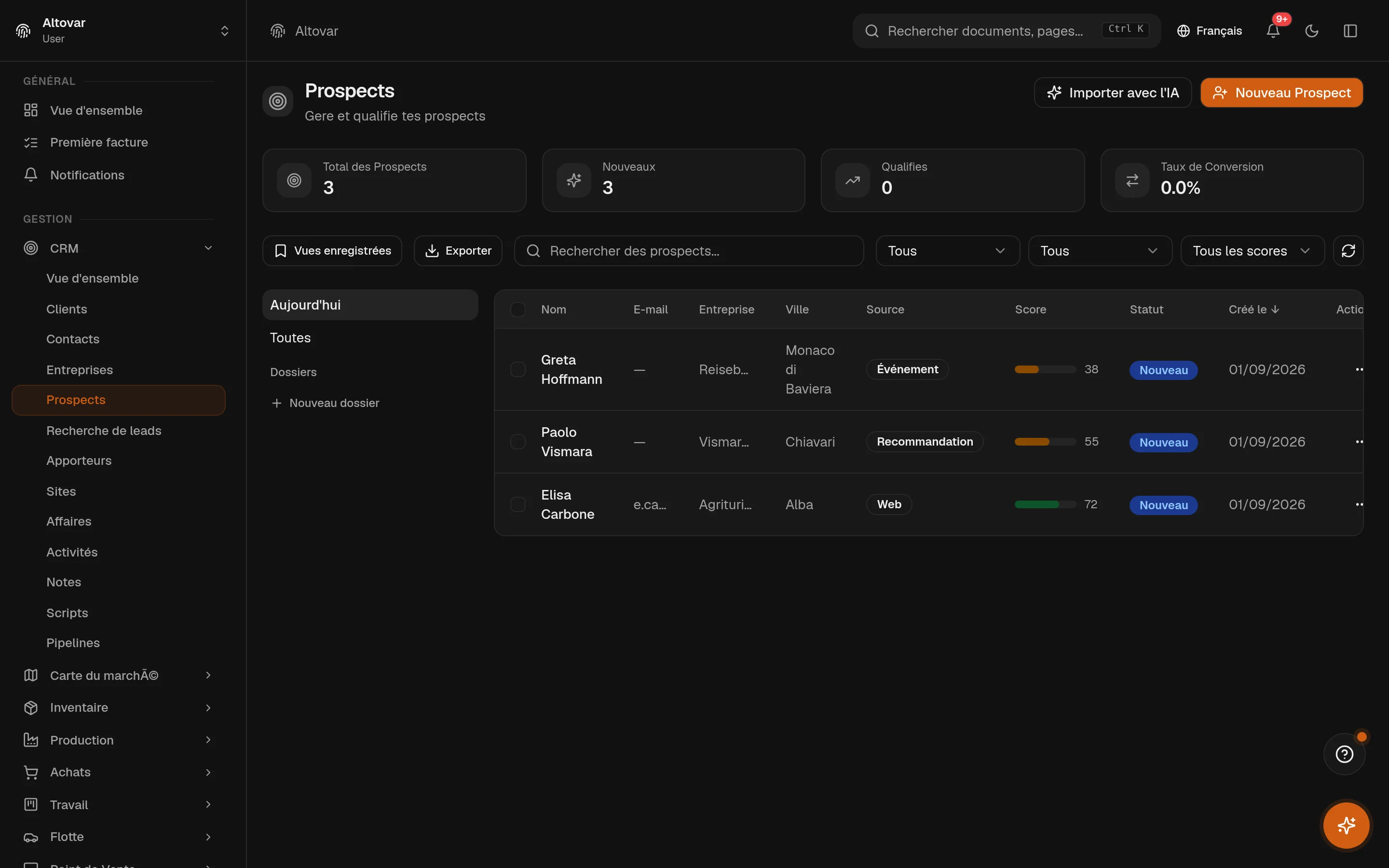Click the Prospects page header target icon
The image size is (1389, 868).
pos(278,101)
